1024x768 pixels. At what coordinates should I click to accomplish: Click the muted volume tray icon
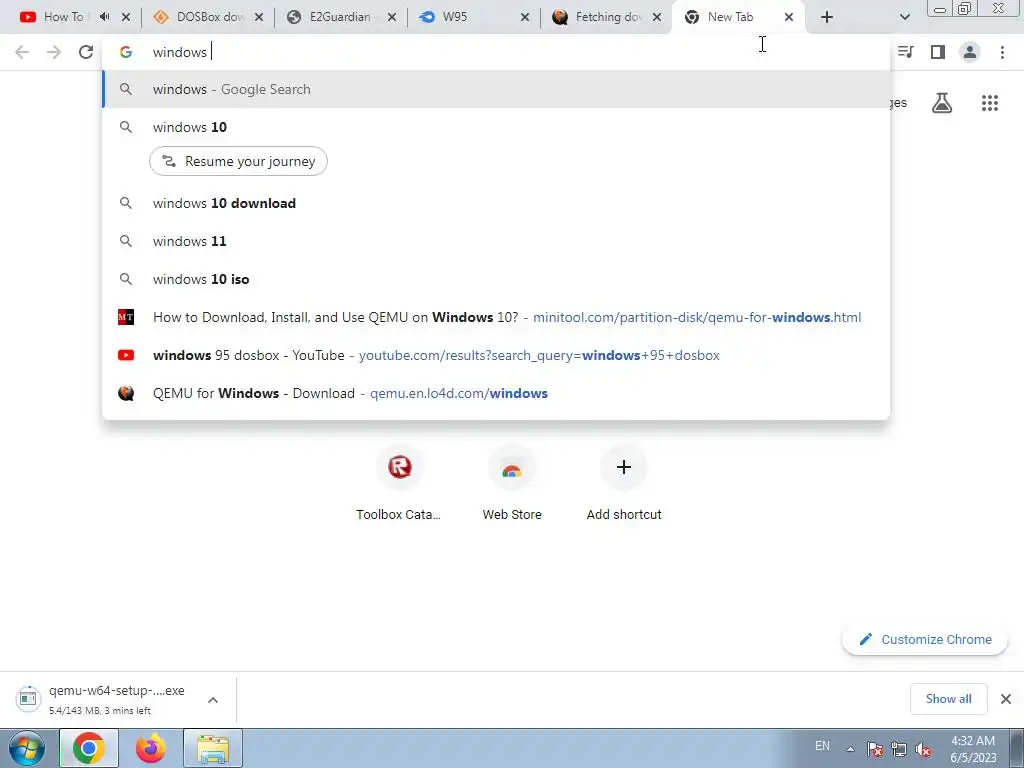923,749
